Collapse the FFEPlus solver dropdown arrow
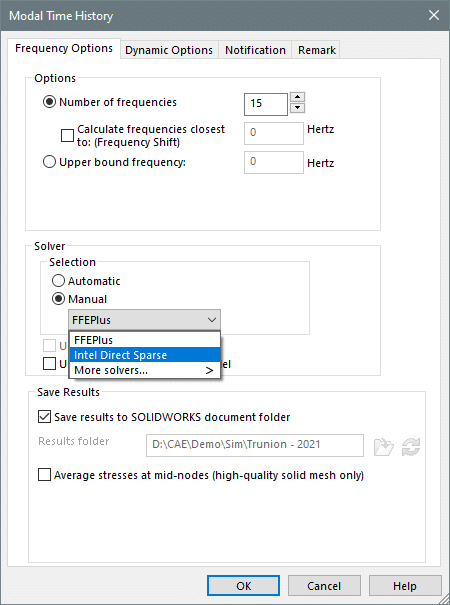The image size is (450, 605). (211, 320)
